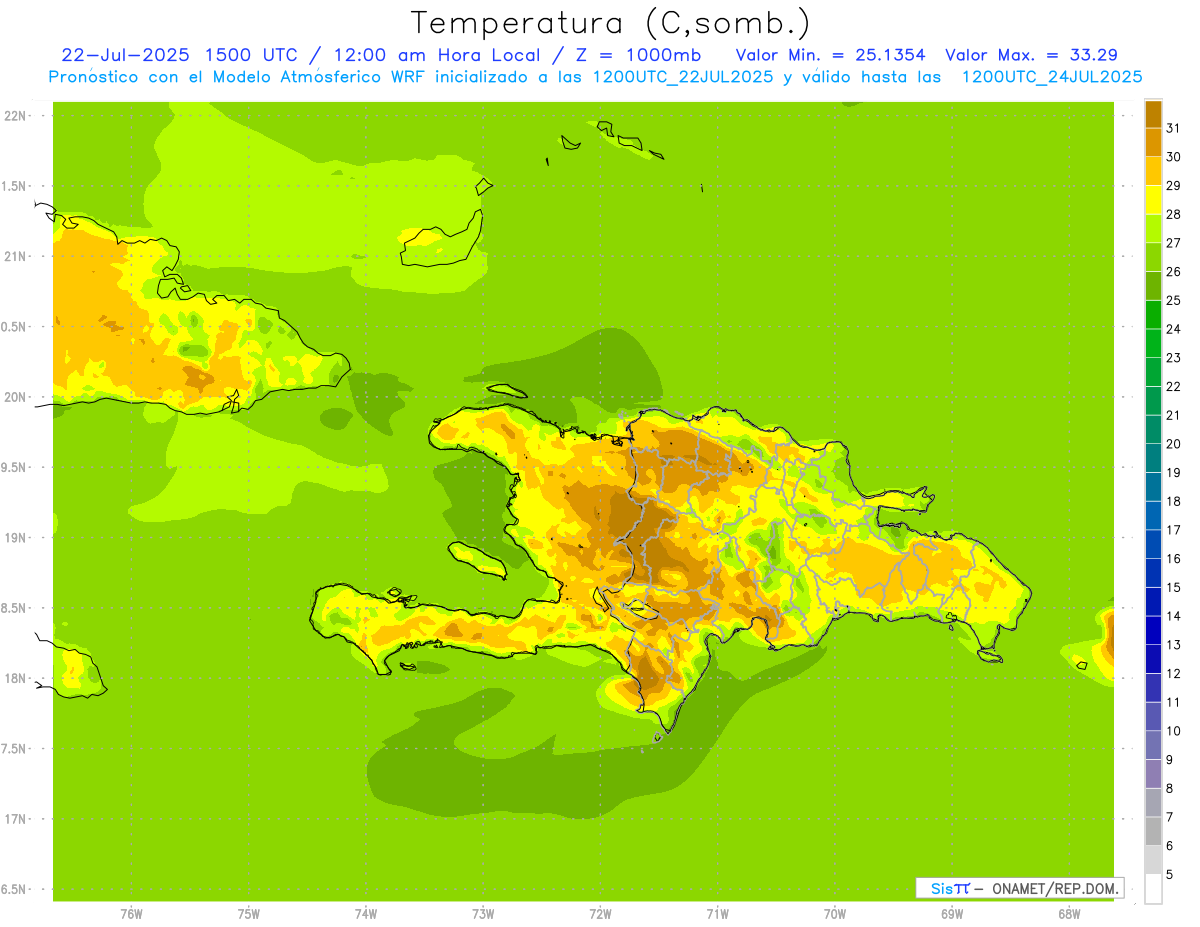Click the 'ONAMET/REP.DOM.' credit label
The width and height of the screenshot is (1200, 927).
pos(1054,888)
